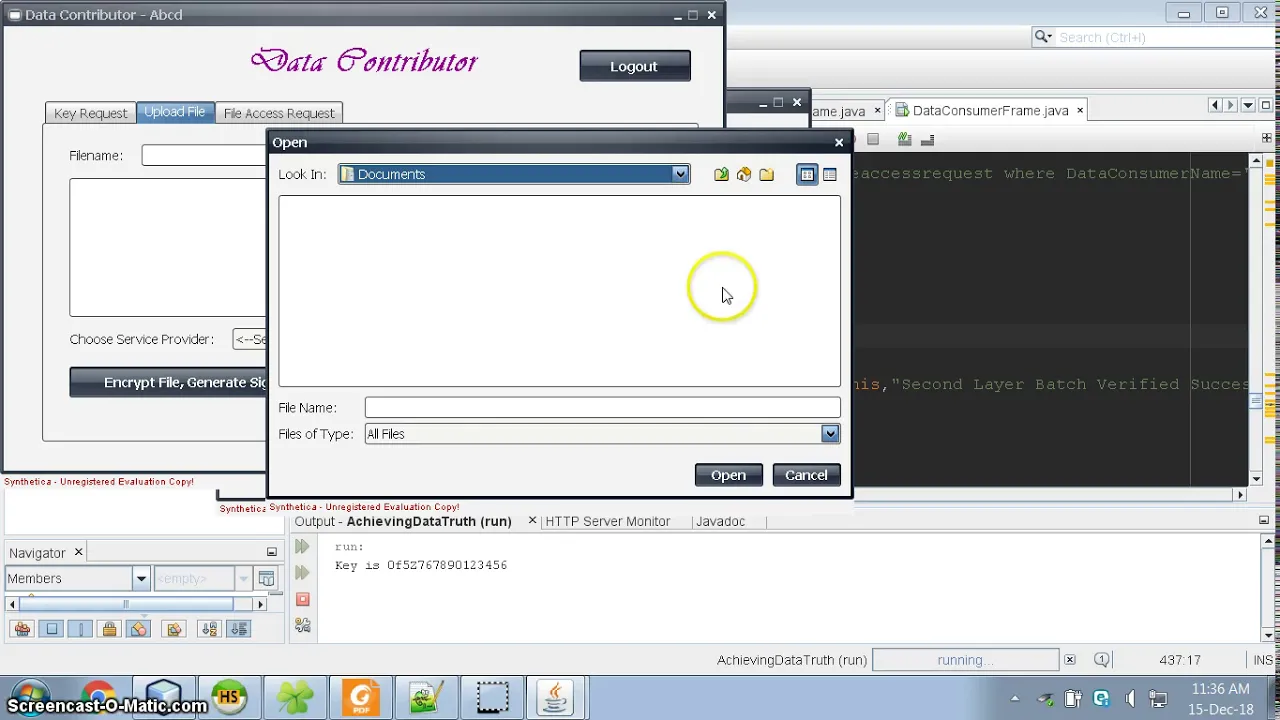This screenshot has width=1280, height=720.
Task: Click the running progress bar
Action: [x=965, y=660]
